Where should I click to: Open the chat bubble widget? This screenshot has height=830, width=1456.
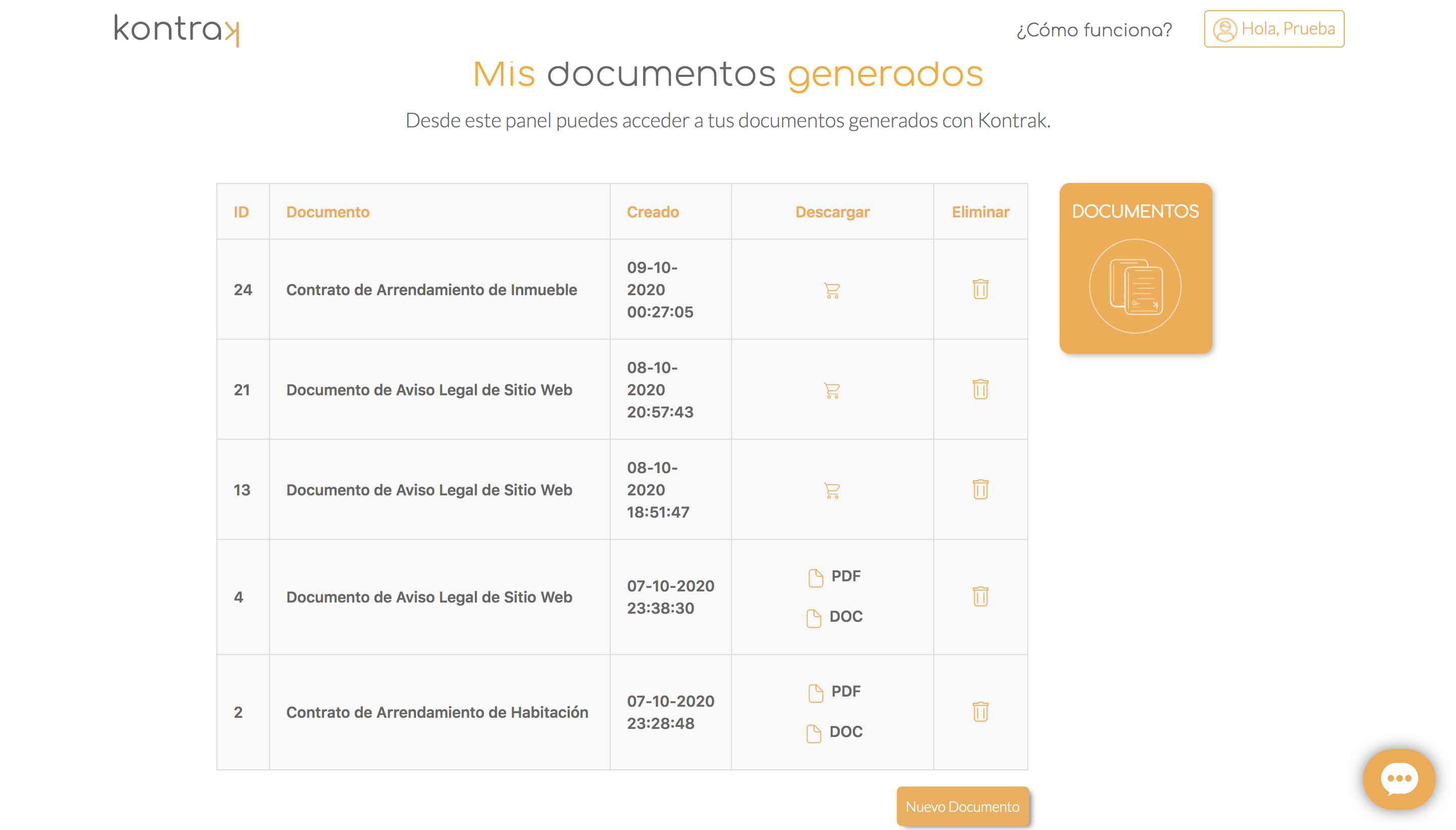(1398, 779)
